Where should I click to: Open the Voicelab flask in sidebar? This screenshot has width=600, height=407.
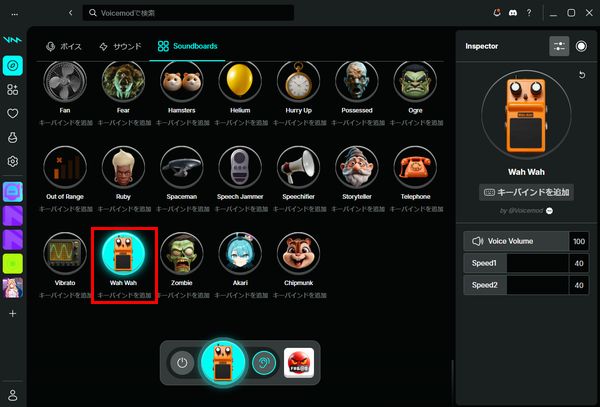click(13, 137)
